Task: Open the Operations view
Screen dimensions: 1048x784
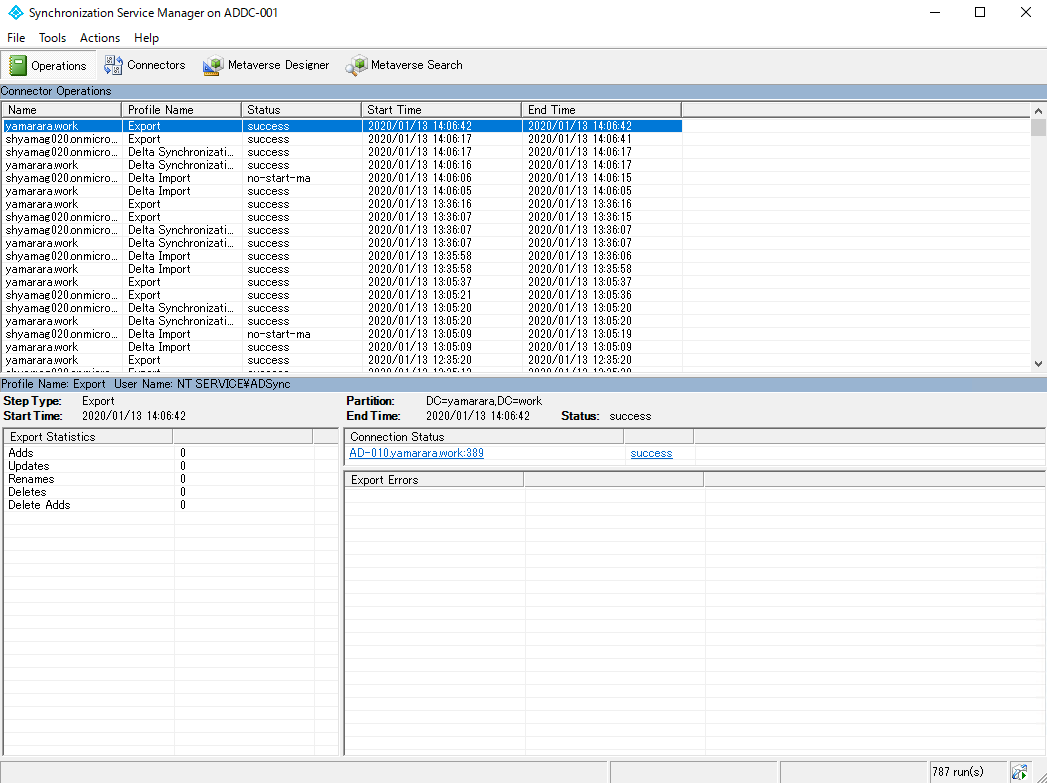Action: coord(49,65)
